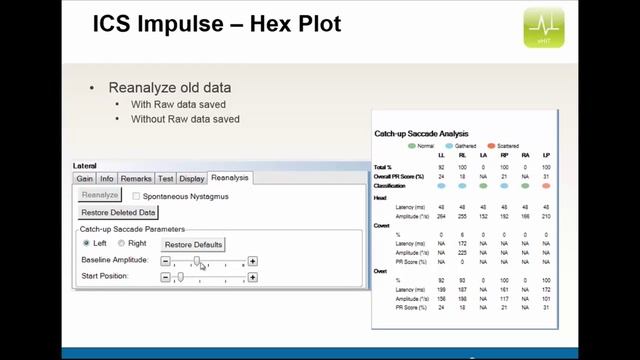Increase Baseline Amplitude with plus button
The height and width of the screenshot is (360, 640).
[253, 261]
